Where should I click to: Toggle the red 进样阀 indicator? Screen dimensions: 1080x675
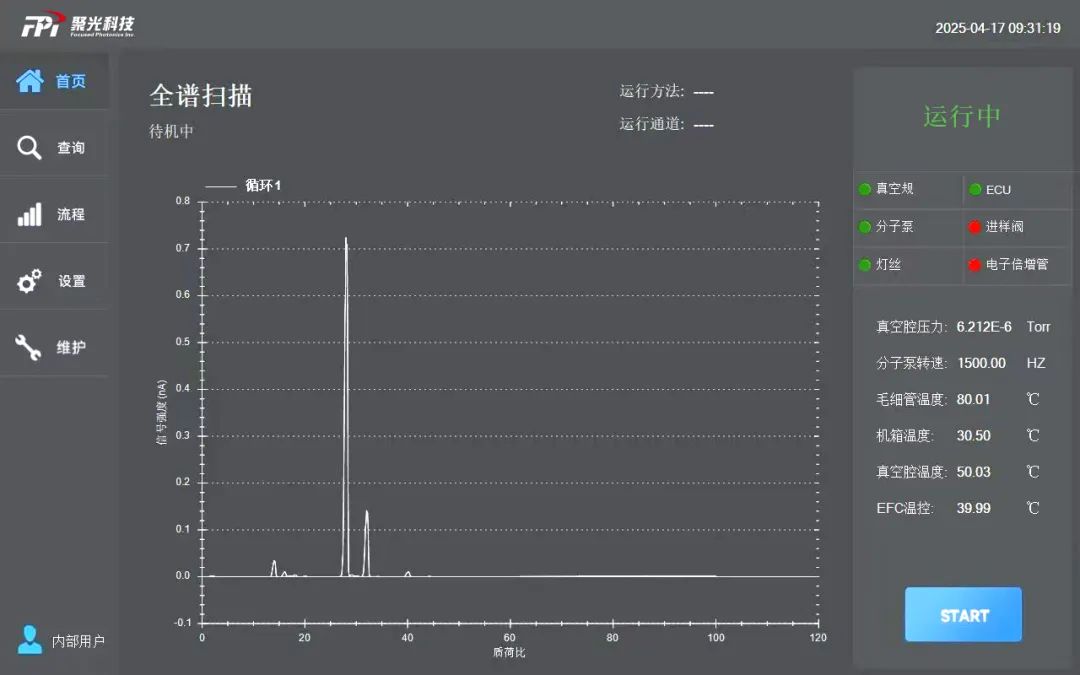[x=975, y=226]
